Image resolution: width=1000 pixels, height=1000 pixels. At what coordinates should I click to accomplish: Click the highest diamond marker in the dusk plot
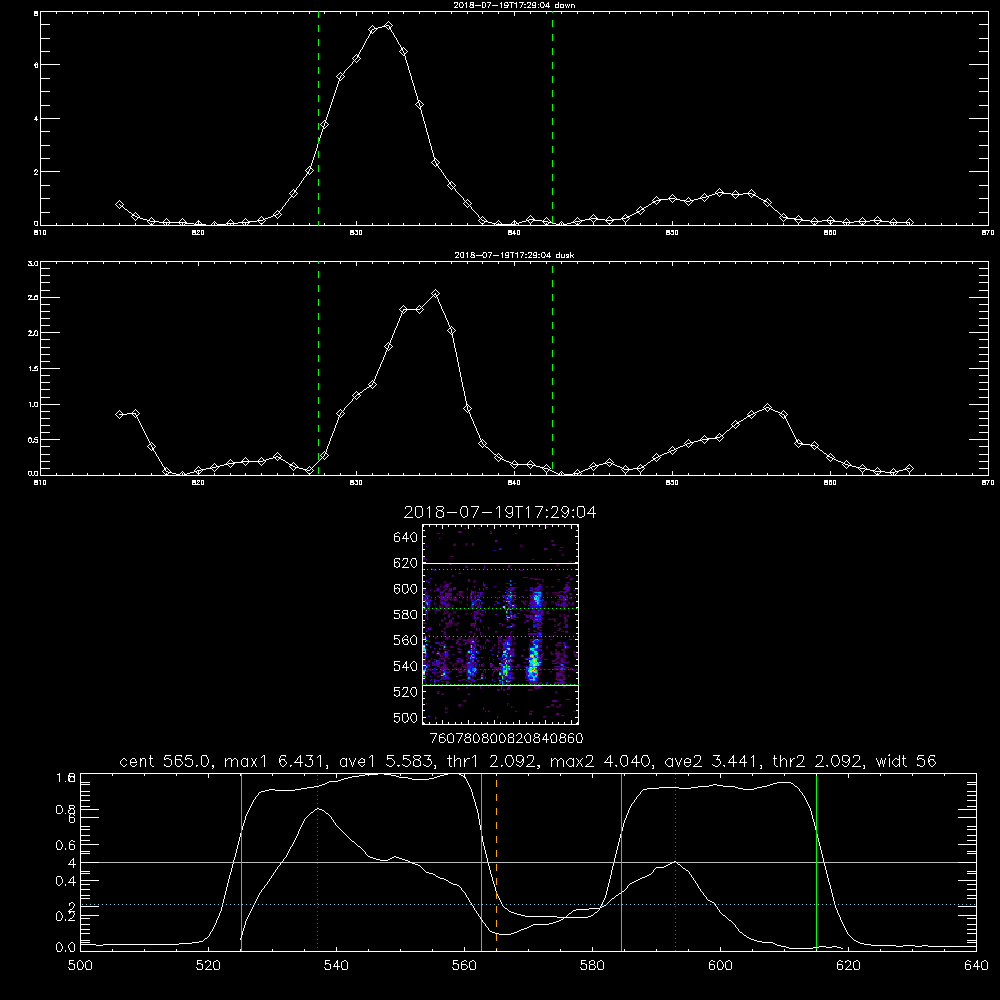[436, 294]
